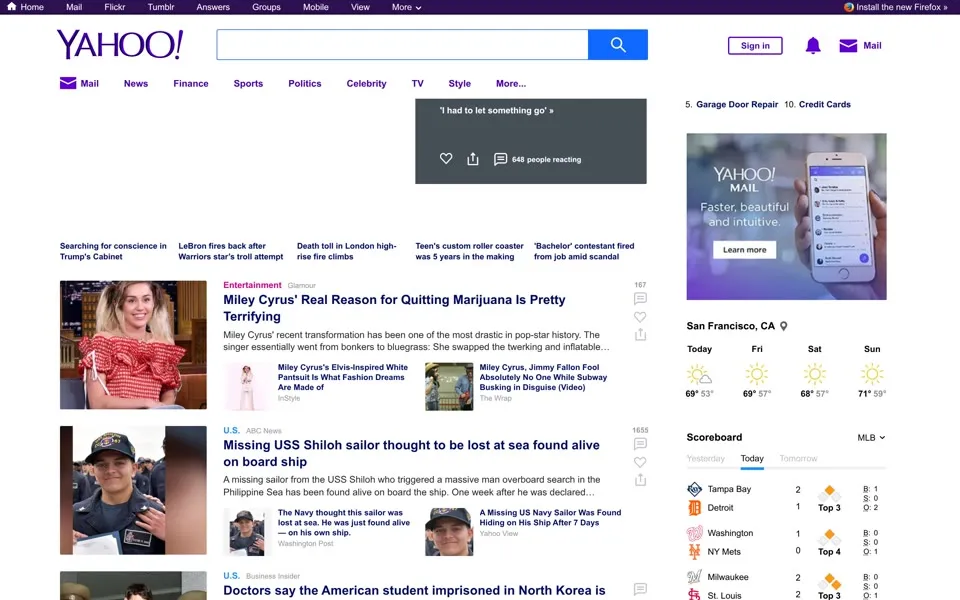Open Tumblr from top bar
Image resolution: width=960 pixels, height=600 pixels.
click(160, 7)
